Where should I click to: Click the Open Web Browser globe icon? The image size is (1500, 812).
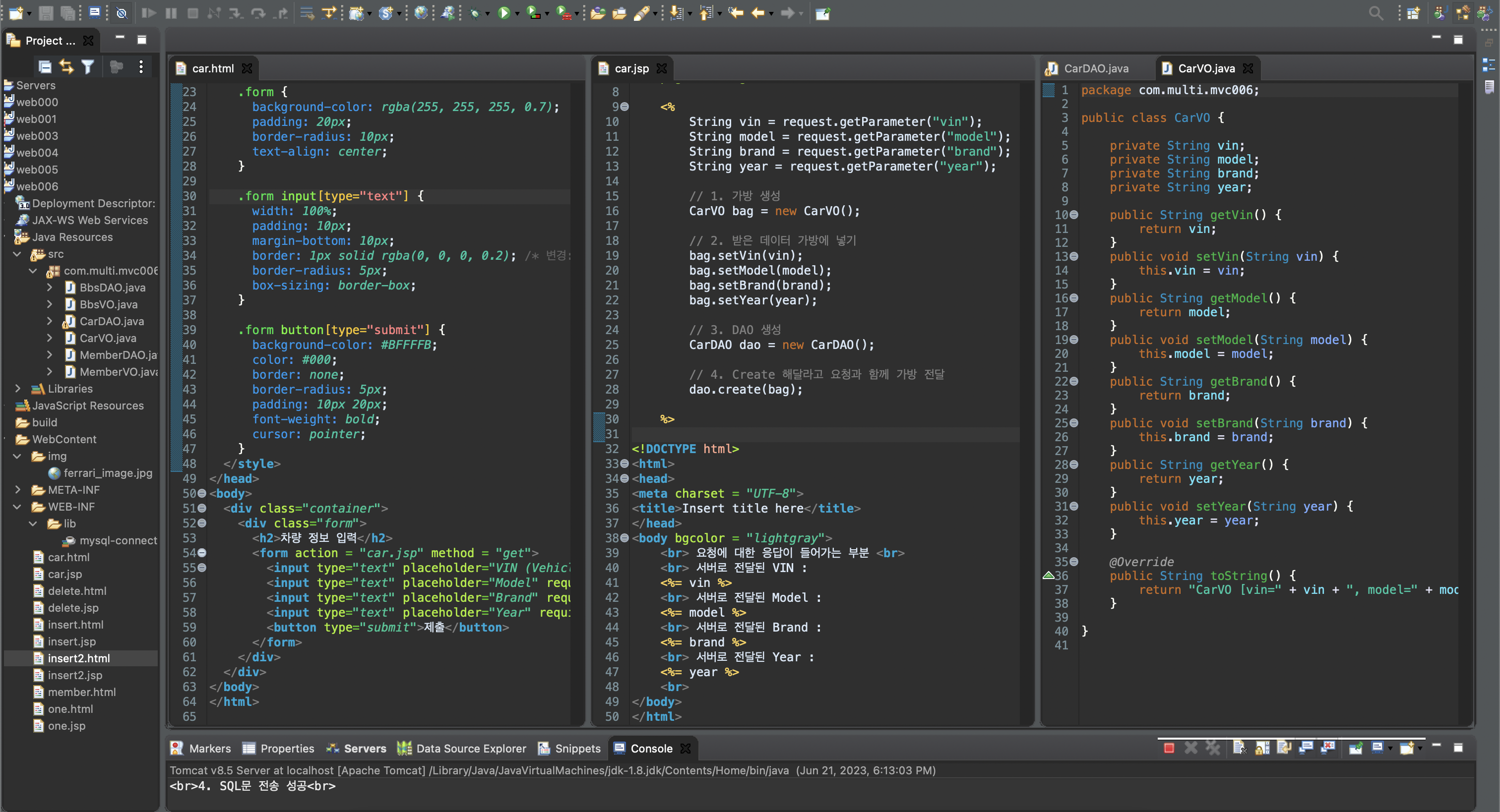421,13
